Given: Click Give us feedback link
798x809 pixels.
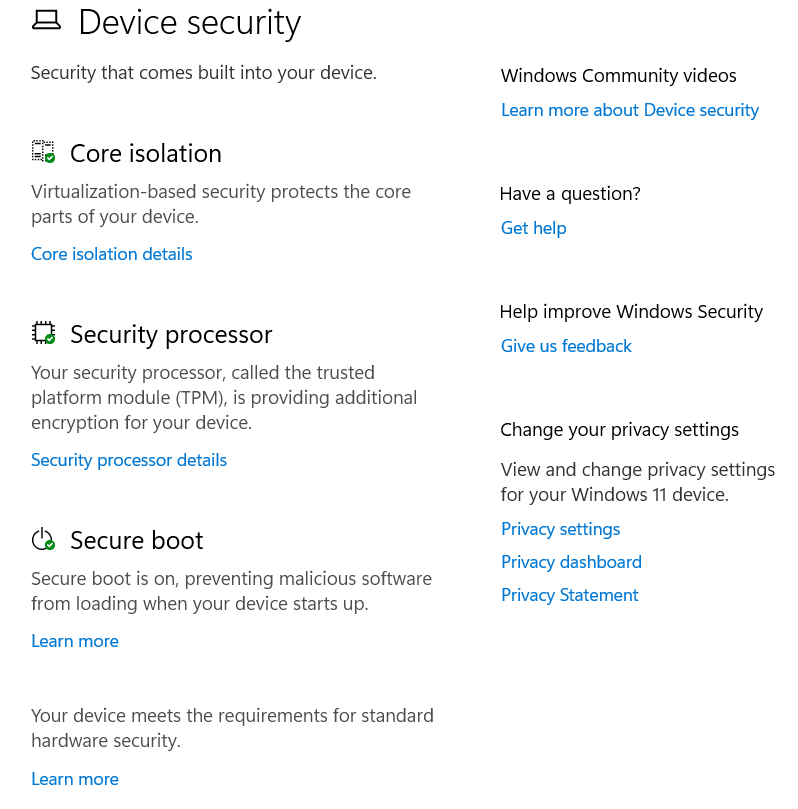Looking at the screenshot, I should [x=566, y=346].
